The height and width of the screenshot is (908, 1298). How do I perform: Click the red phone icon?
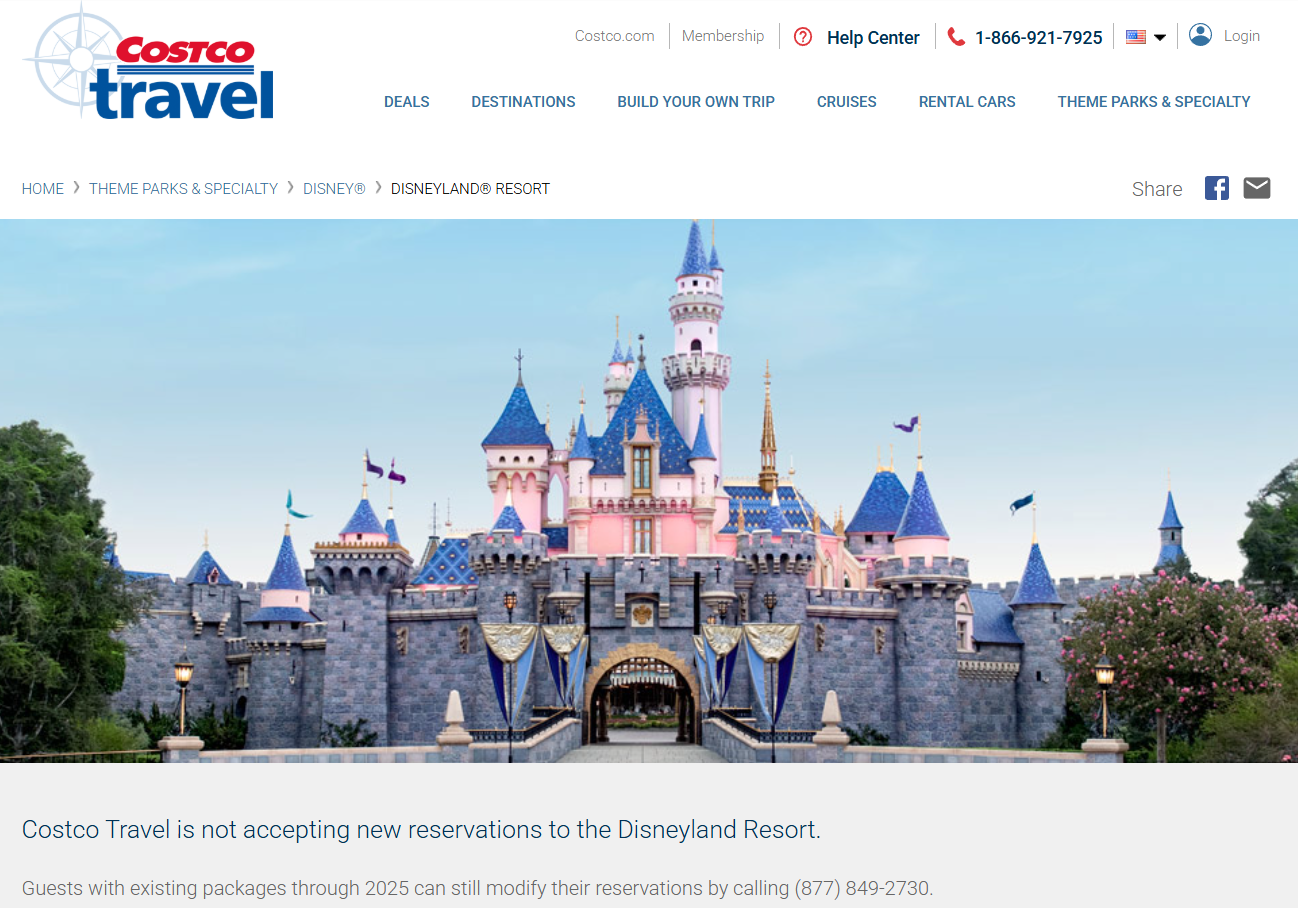956,37
